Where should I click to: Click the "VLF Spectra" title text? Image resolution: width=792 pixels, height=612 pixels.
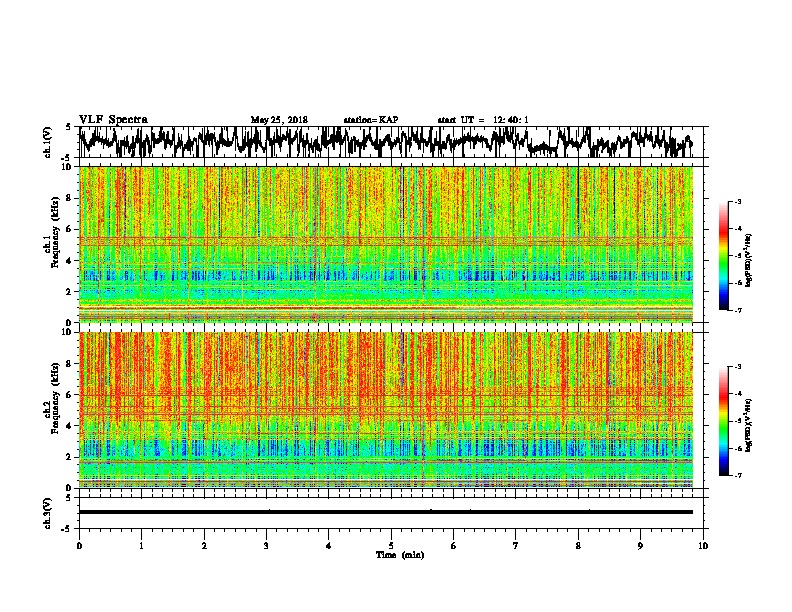tap(113, 119)
